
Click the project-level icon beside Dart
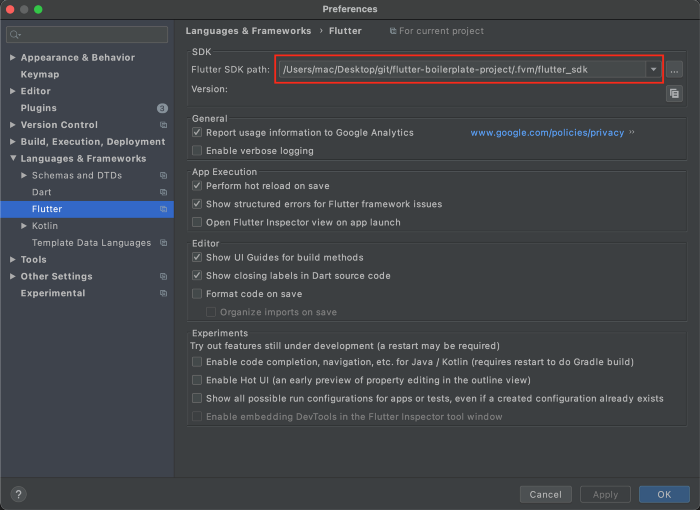pyautogui.click(x=163, y=192)
